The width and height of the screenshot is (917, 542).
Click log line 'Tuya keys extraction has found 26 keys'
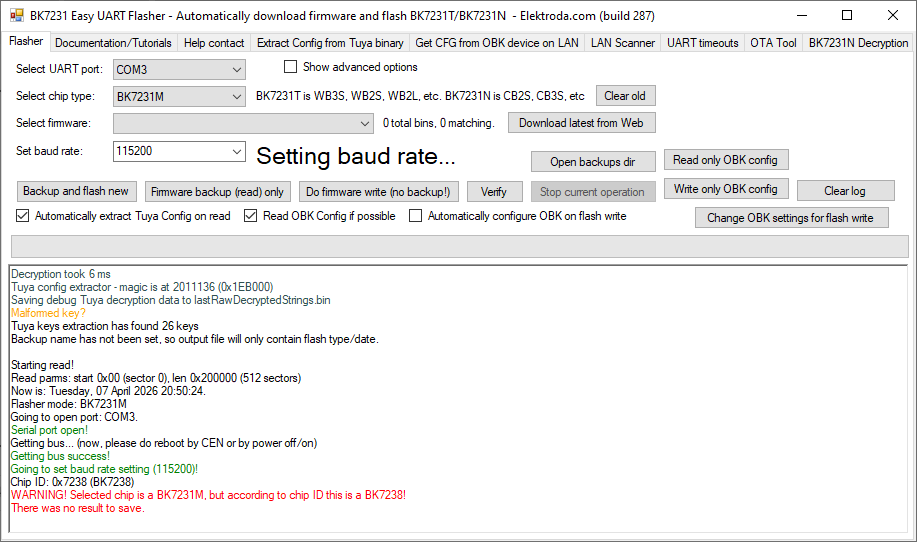point(105,326)
